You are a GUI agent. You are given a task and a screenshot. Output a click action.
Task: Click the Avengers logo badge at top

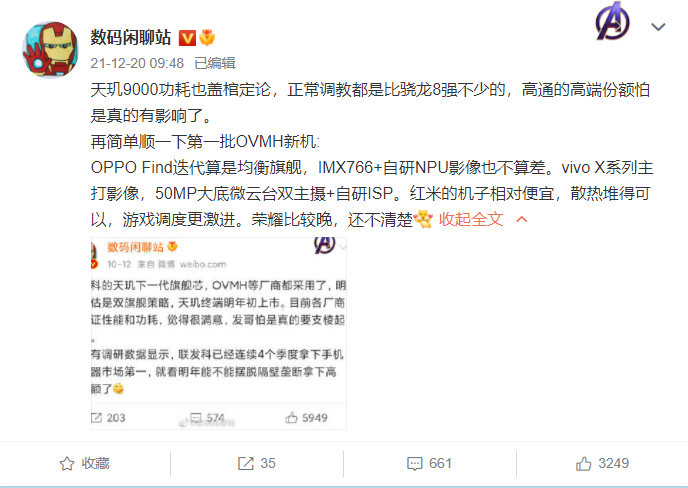coord(613,22)
